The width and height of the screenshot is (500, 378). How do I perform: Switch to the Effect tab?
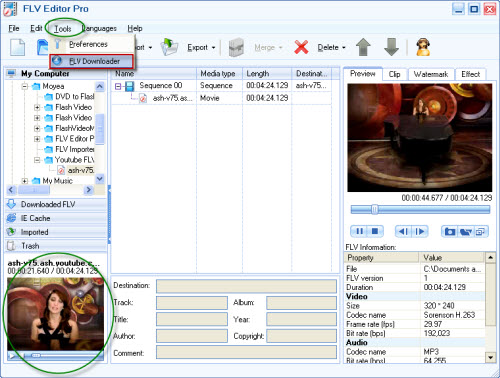click(470, 74)
